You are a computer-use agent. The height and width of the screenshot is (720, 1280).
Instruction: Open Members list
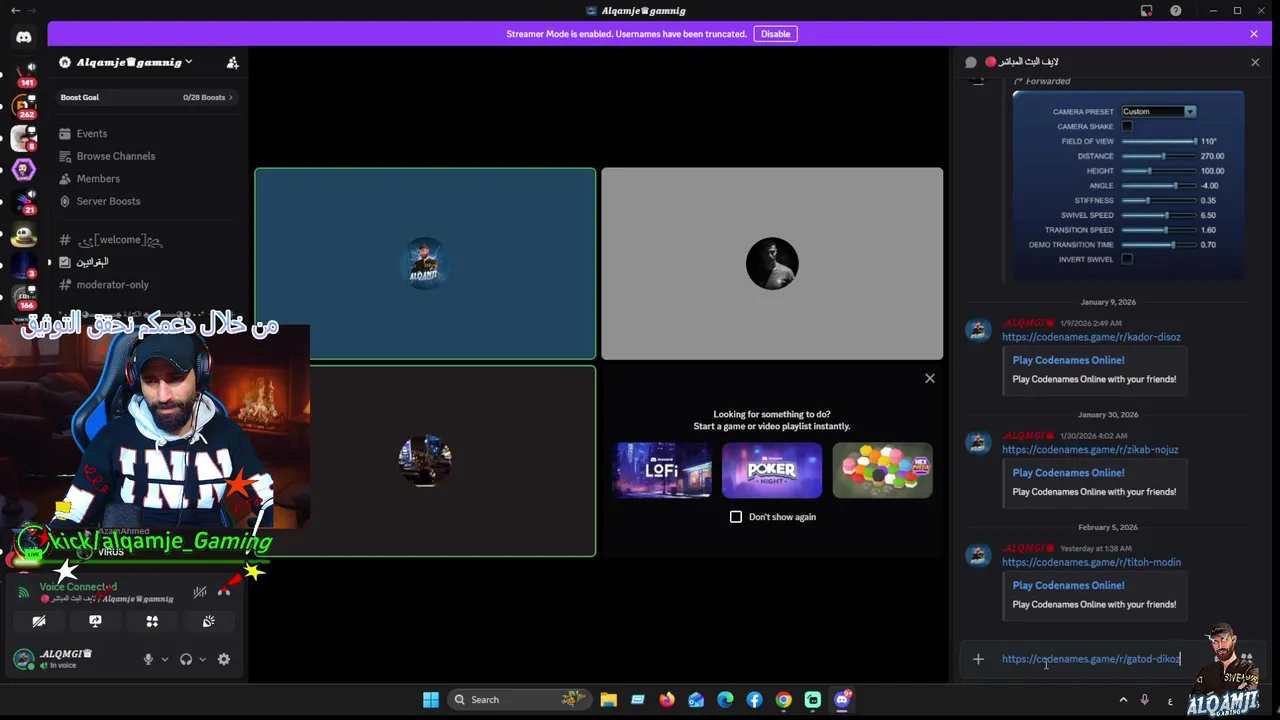click(x=98, y=178)
